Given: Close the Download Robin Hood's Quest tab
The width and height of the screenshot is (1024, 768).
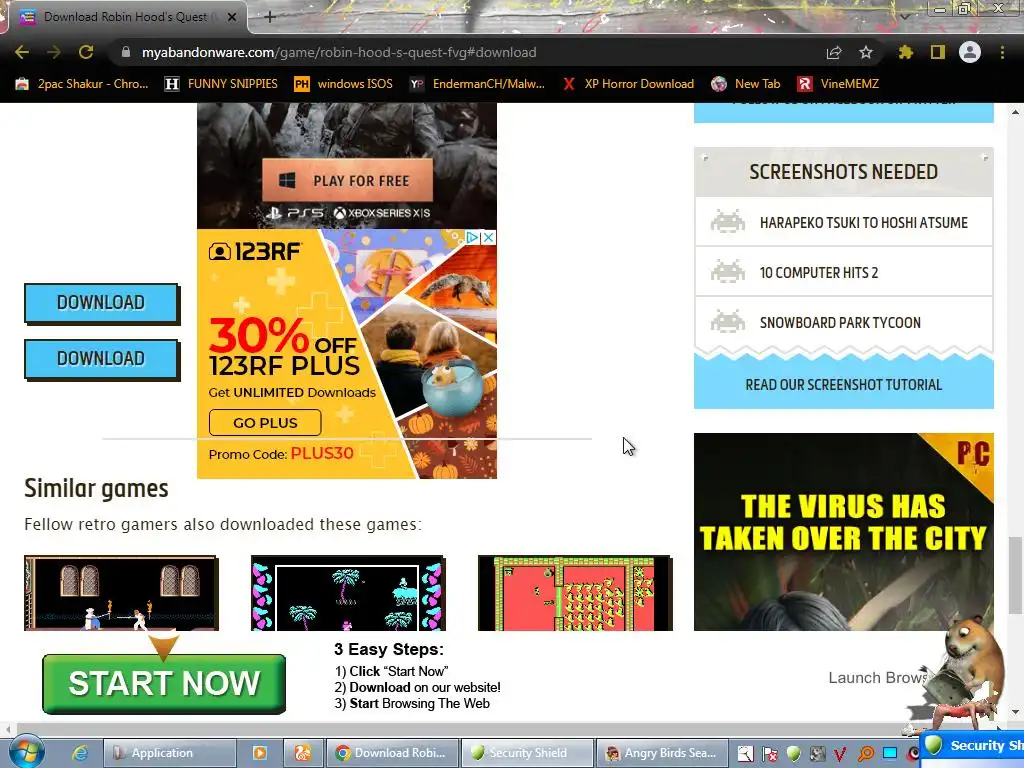Looking at the screenshot, I should click(232, 17).
